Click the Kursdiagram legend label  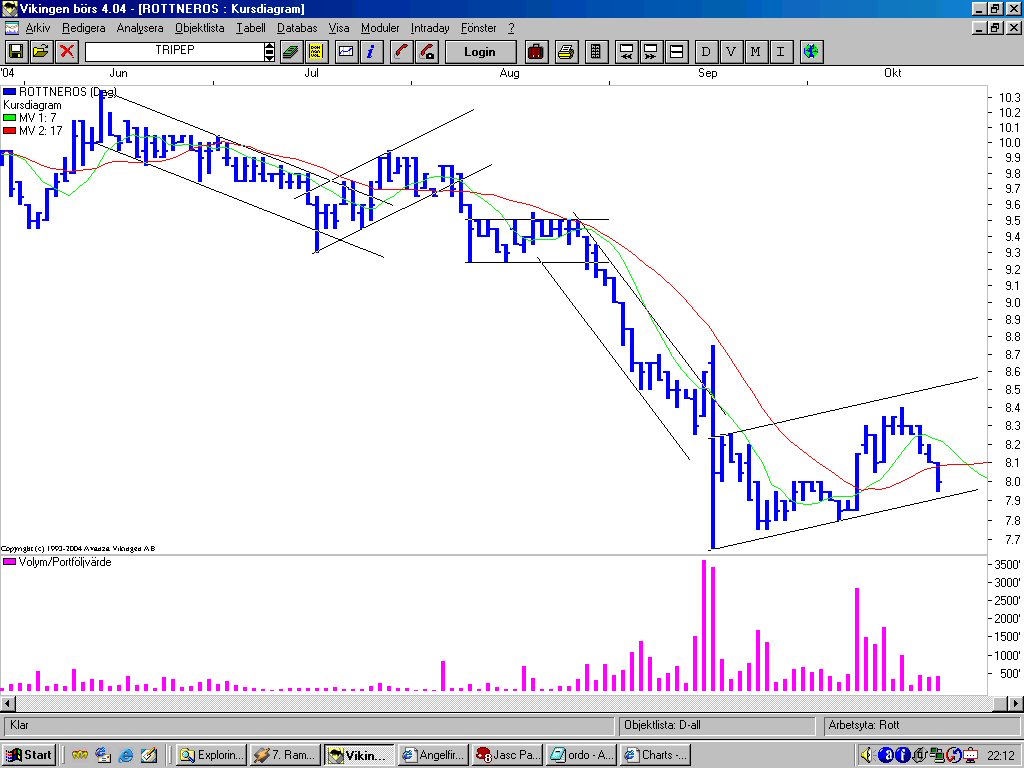tap(32, 105)
